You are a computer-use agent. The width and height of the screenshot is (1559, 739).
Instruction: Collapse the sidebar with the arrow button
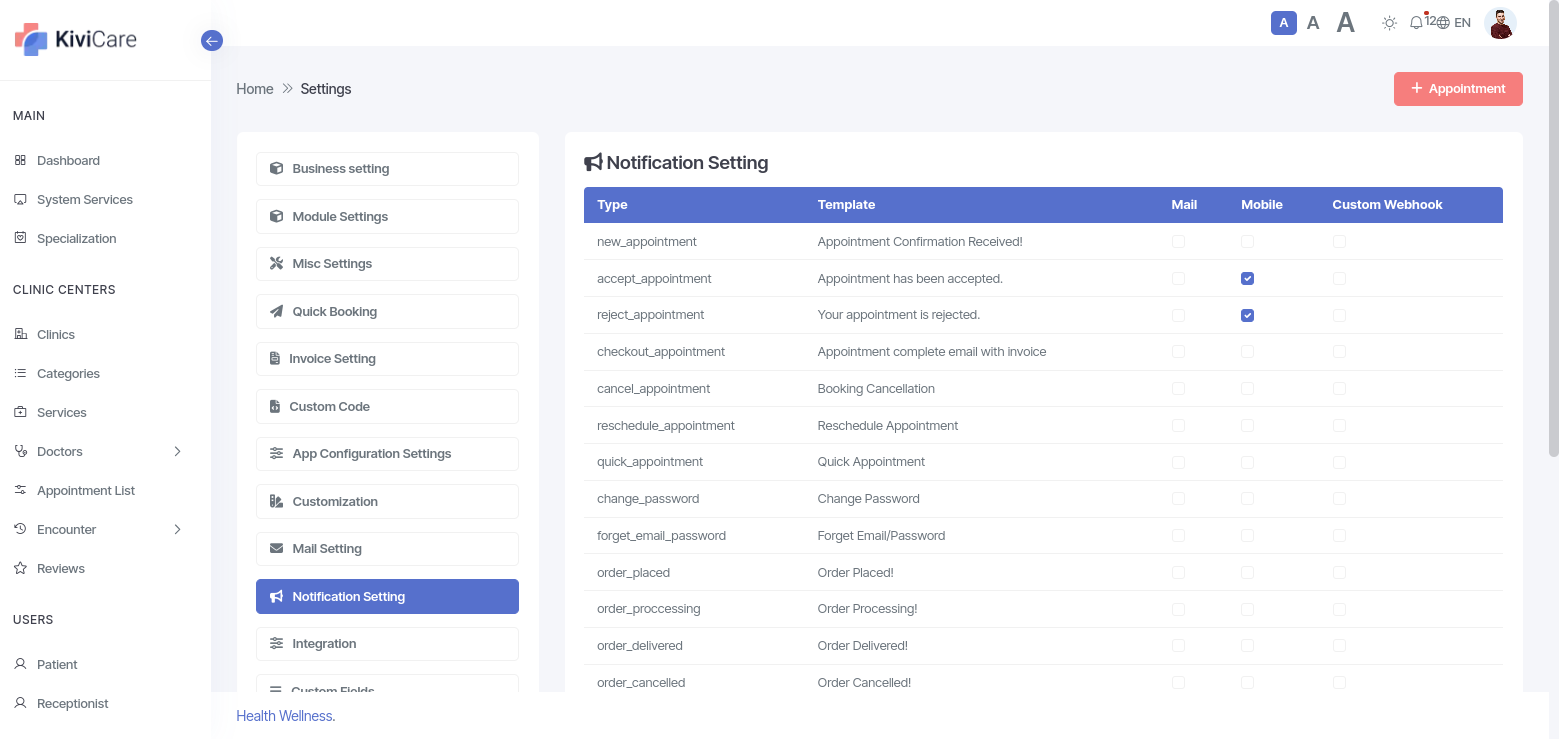(x=211, y=41)
